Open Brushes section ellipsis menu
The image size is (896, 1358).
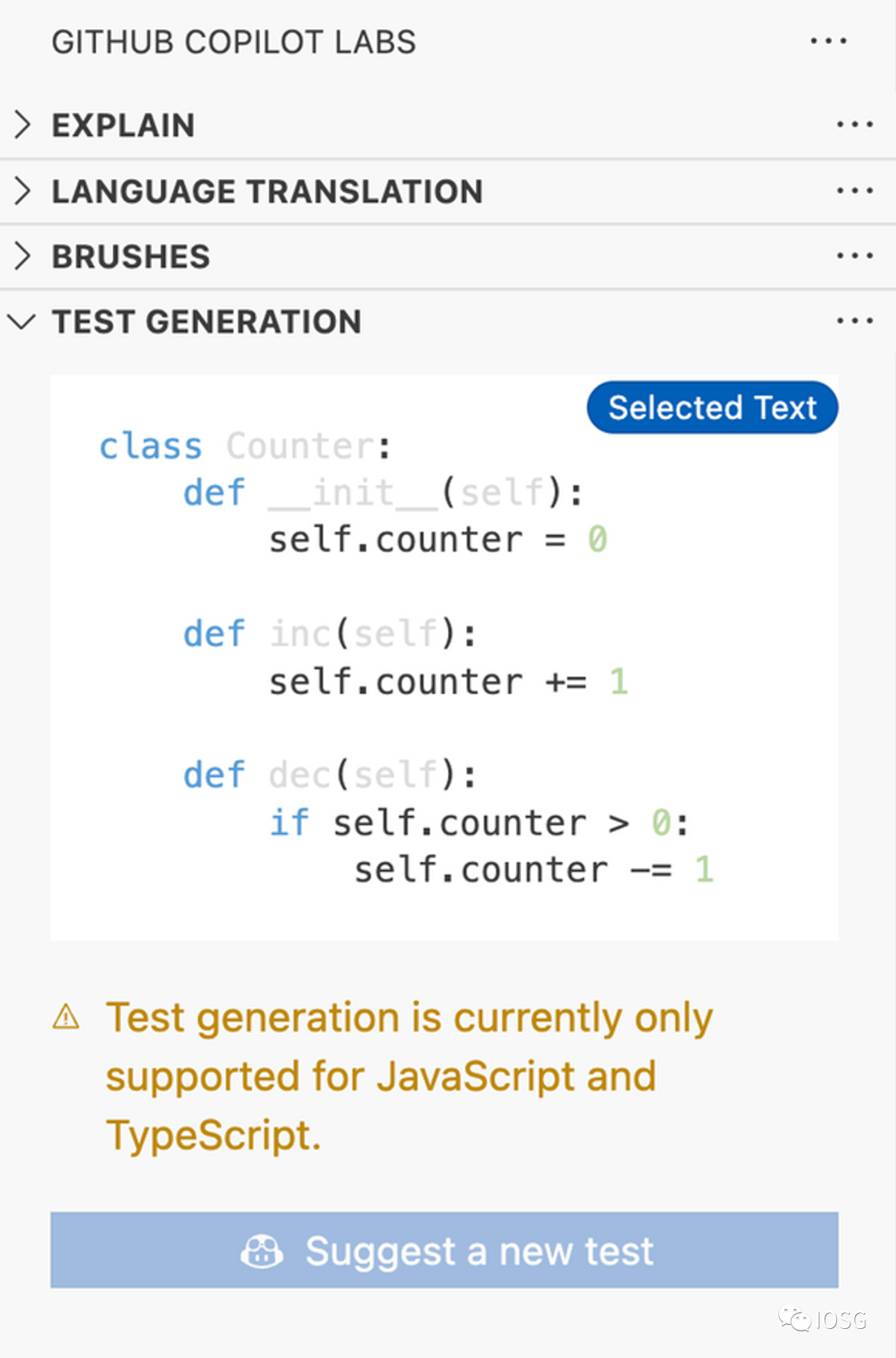pyautogui.click(x=855, y=256)
